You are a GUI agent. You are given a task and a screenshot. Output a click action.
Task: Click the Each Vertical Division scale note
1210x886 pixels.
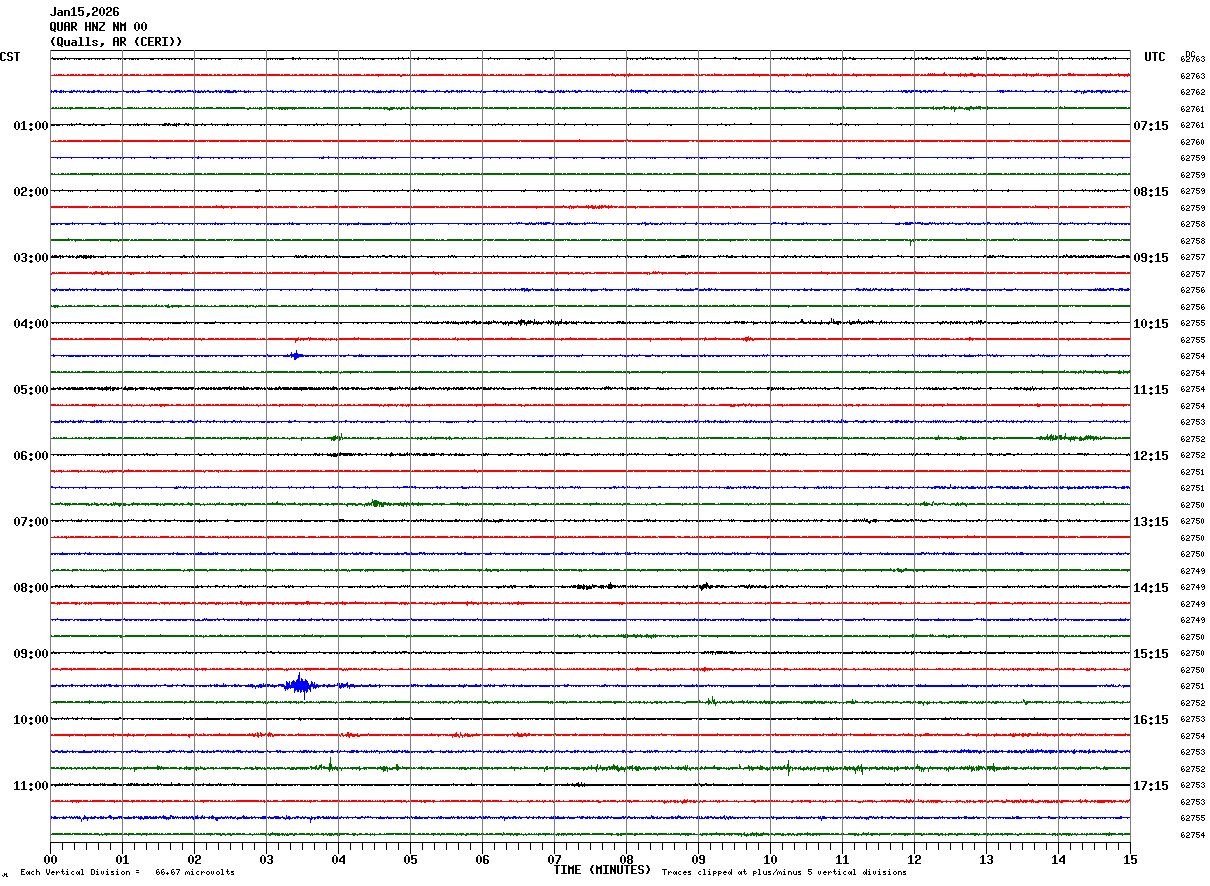pos(127,873)
